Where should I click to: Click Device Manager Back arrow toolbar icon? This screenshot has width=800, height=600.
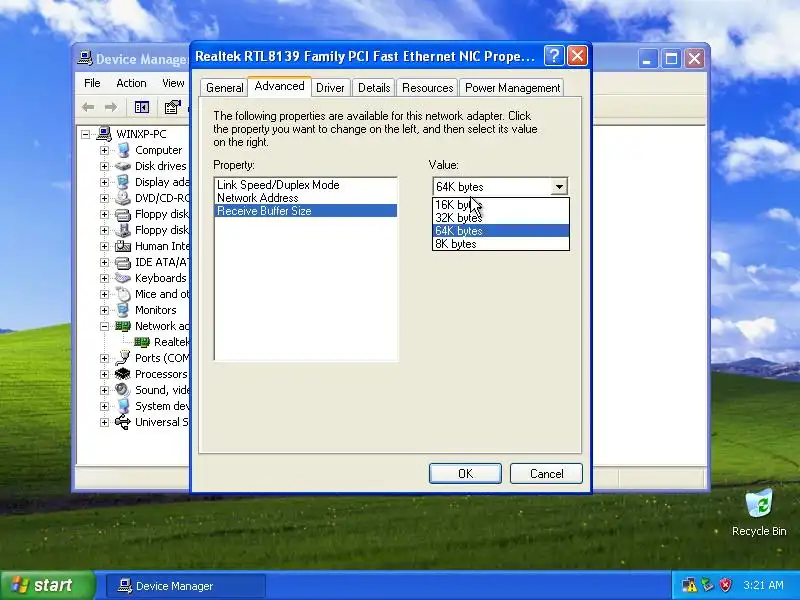(x=88, y=107)
